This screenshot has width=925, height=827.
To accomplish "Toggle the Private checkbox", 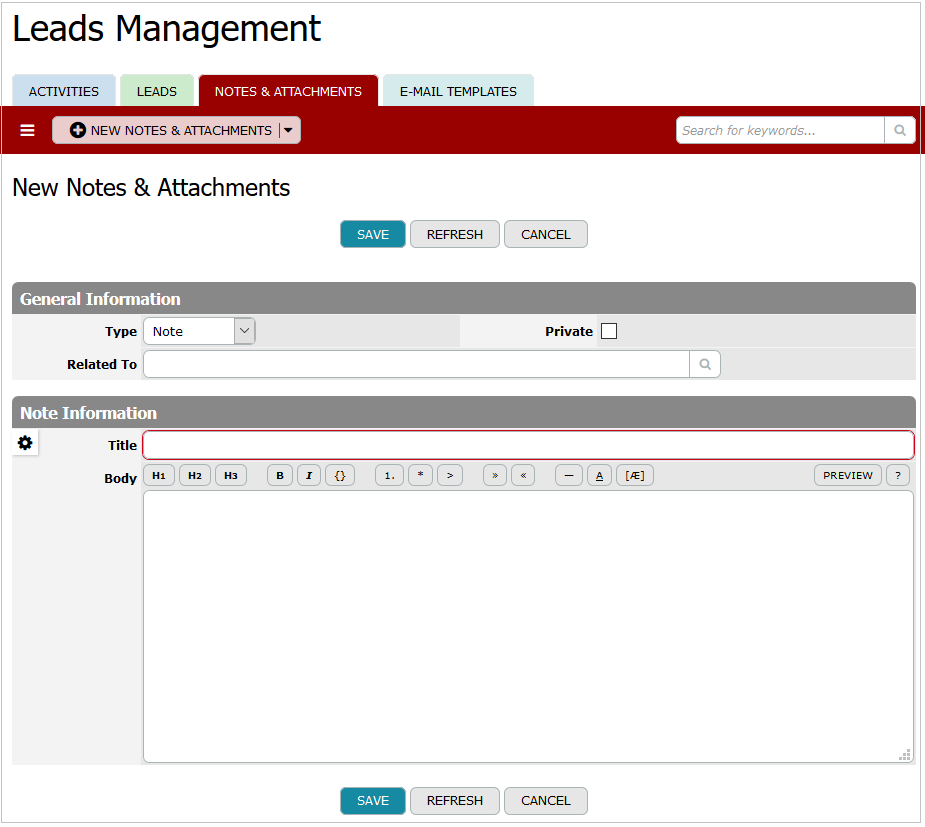I will point(609,332).
